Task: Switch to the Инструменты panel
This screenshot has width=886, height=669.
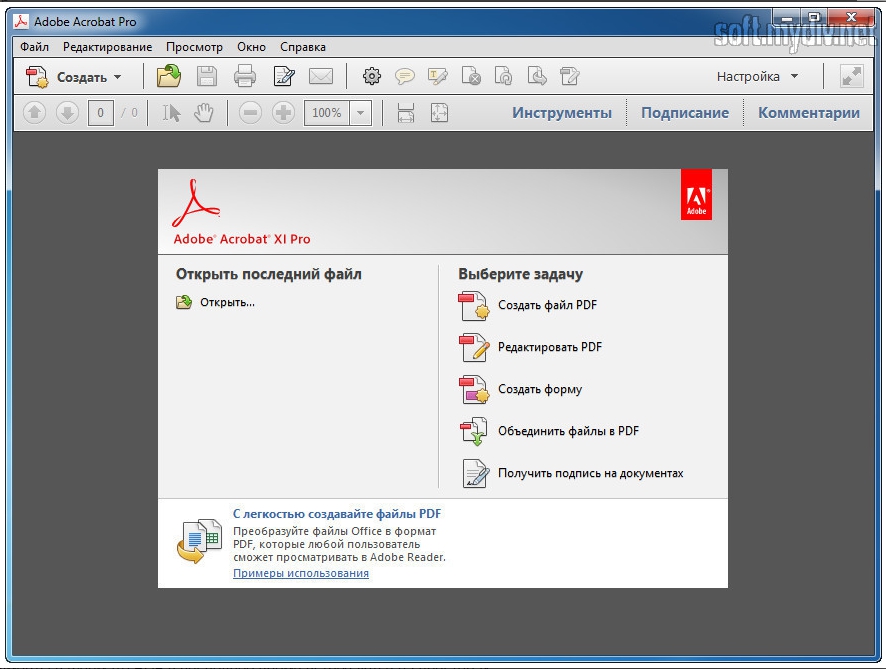Action: tap(562, 113)
